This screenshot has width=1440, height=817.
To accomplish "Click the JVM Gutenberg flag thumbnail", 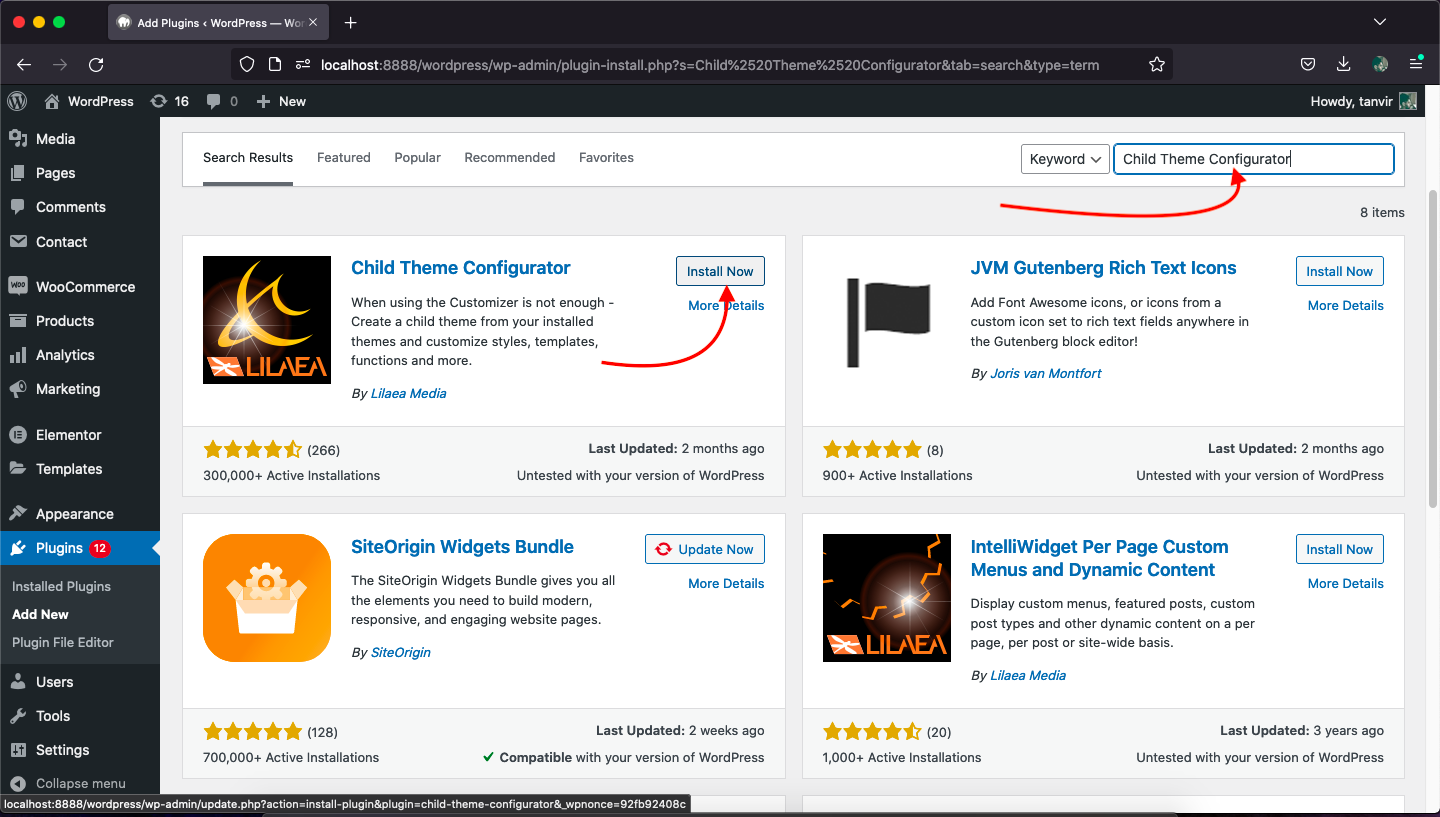I will pyautogui.click(x=887, y=320).
